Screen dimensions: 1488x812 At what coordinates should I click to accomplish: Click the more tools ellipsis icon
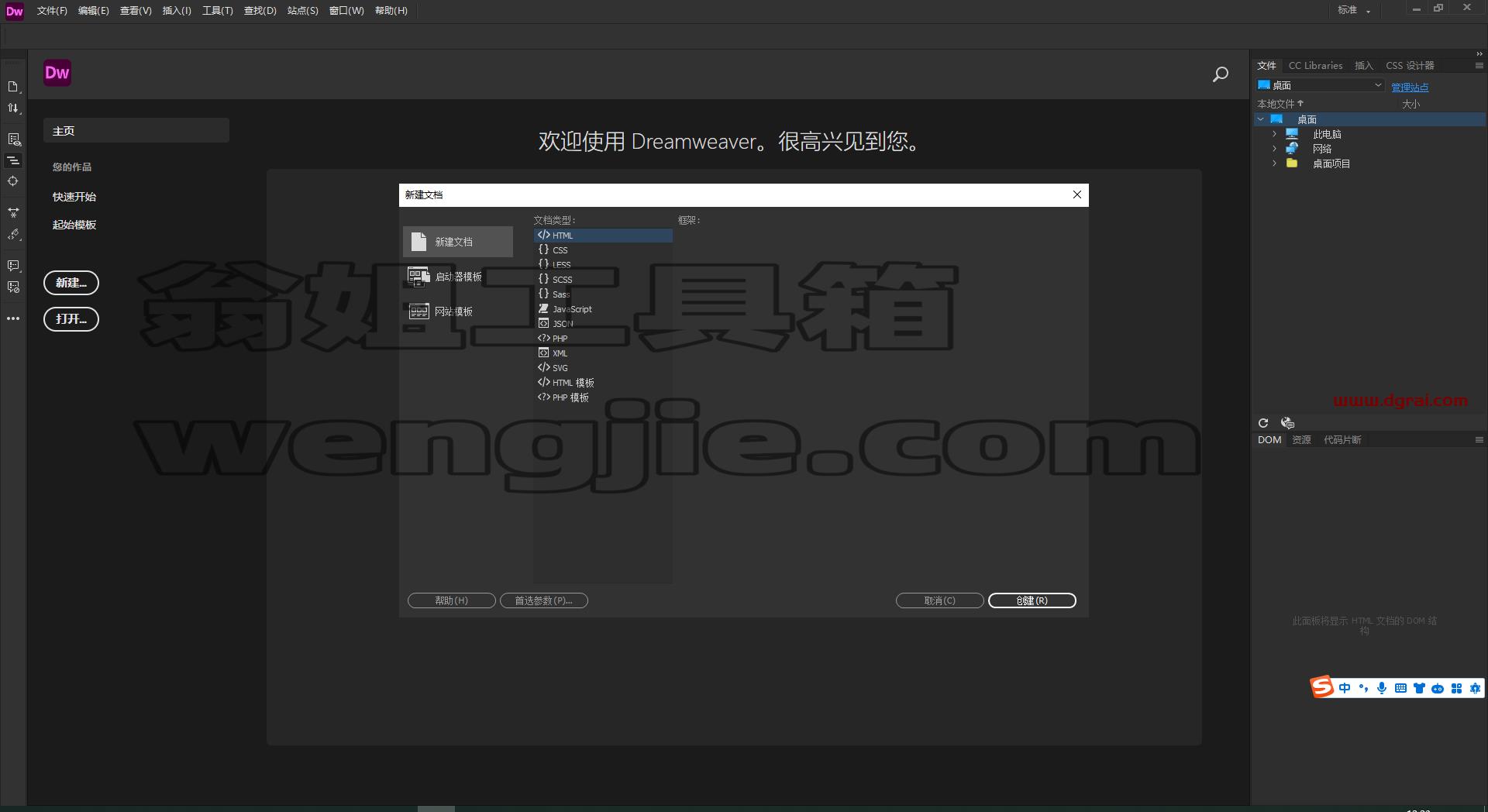click(13, 318)
